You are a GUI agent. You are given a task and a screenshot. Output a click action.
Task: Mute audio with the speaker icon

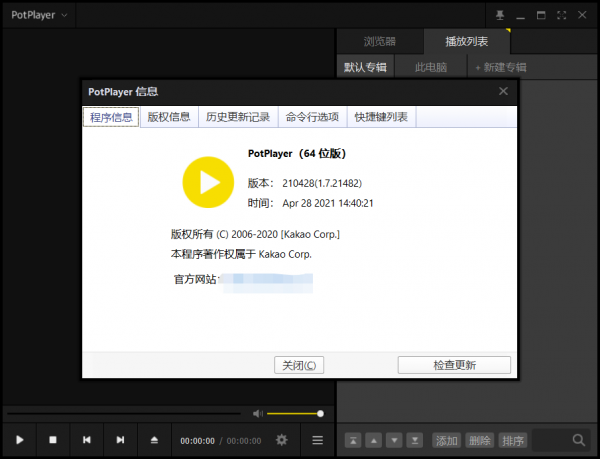coord(258,413)
